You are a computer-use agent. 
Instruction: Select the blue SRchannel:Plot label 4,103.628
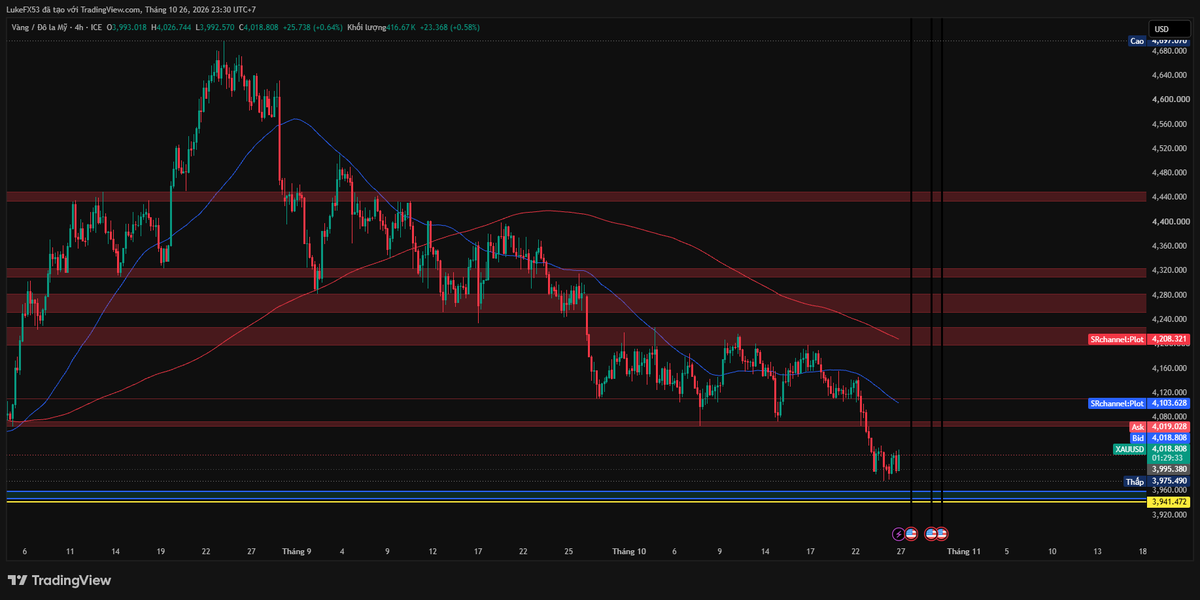(1139, 403)
